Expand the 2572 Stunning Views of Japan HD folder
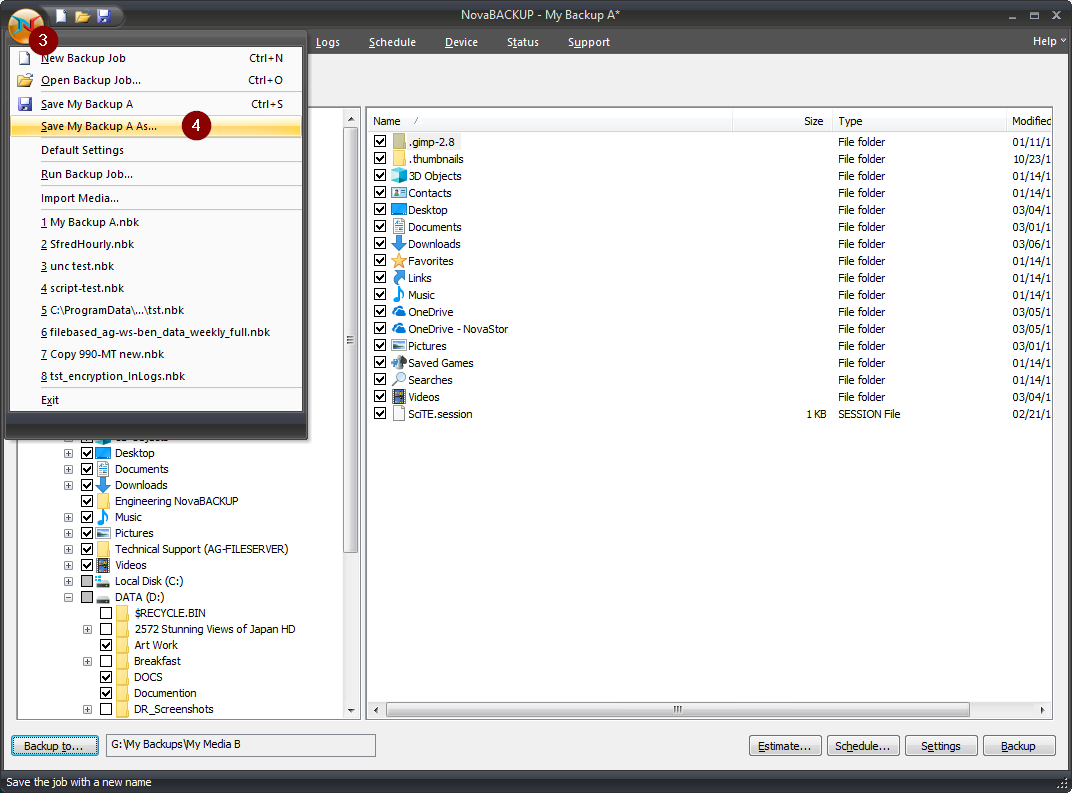Viewport: 1072px width, 793px height. click(x=88, y=630)
